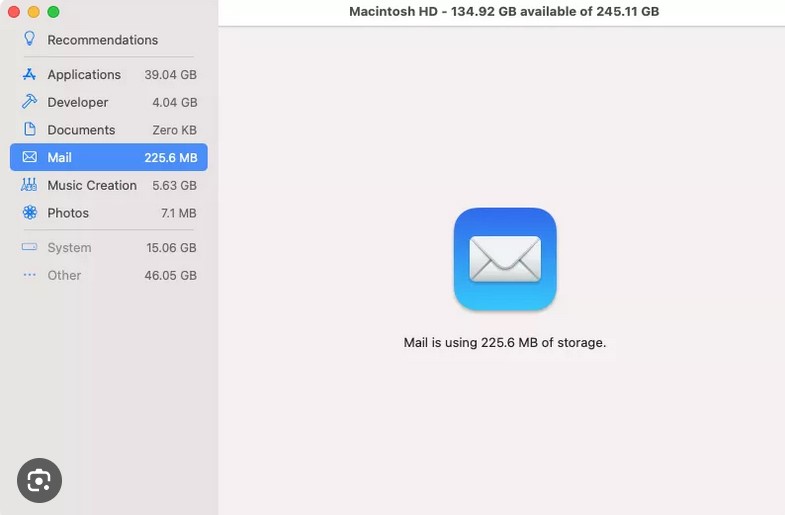785x515 pixels.
Task: Click the Recommendations lightbulb icon
Action: click(x=30, y=39)
